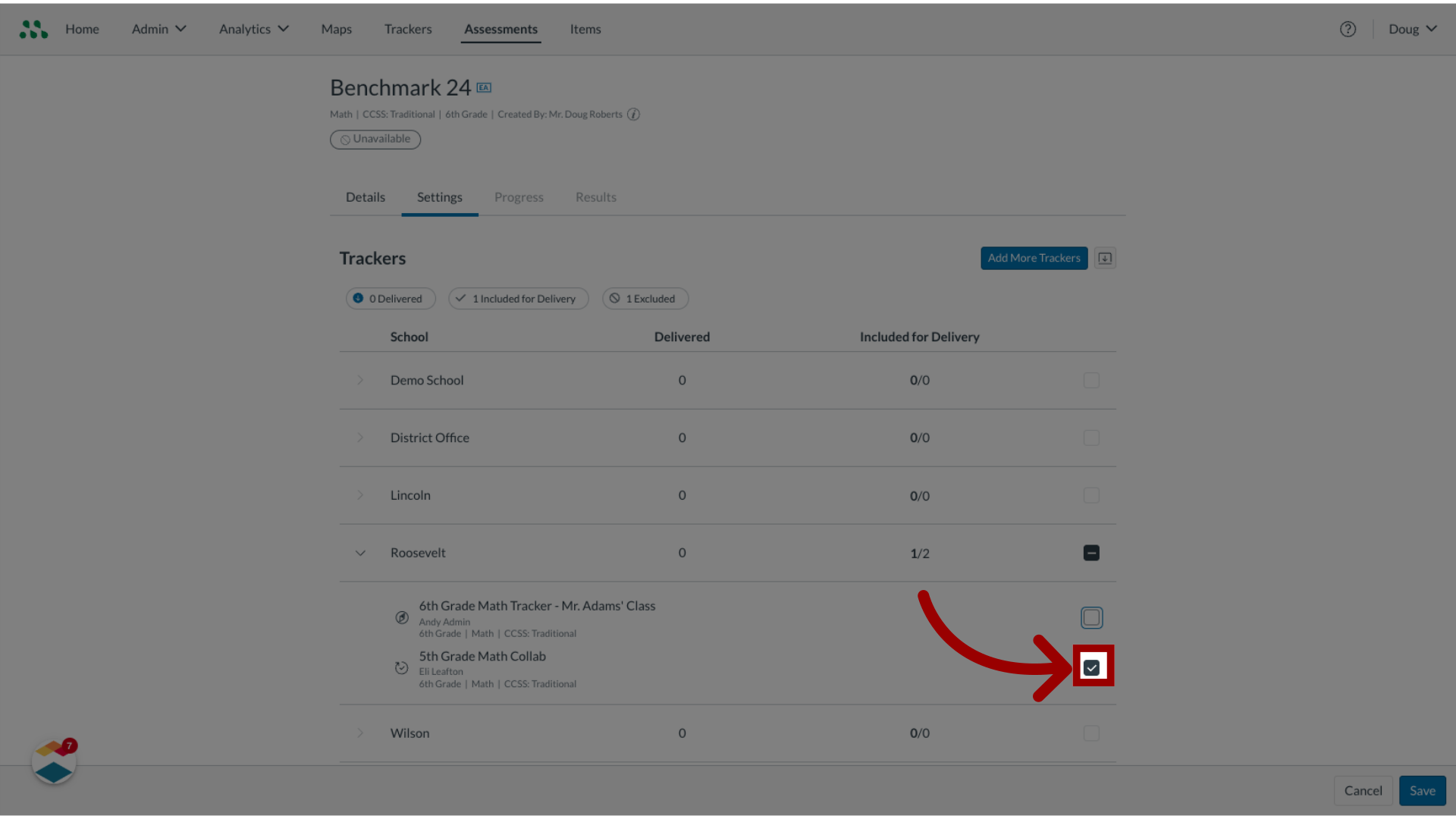
Task: Click the Add More Trackers button
Action: click(x=1034, y=258)
